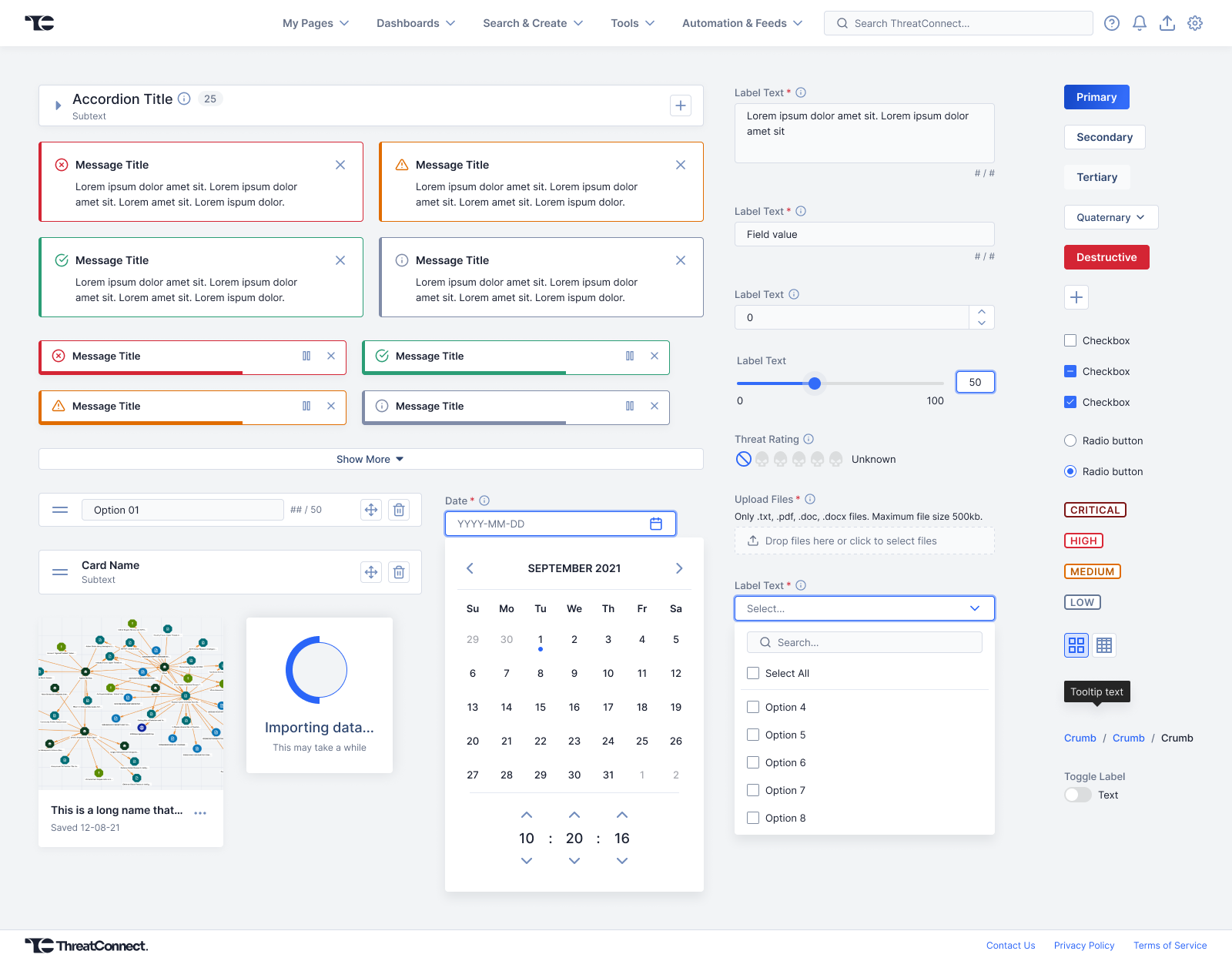Open the Automation & Feeds menu
The width and height of the screenshot is (1232, 961).
742,23
